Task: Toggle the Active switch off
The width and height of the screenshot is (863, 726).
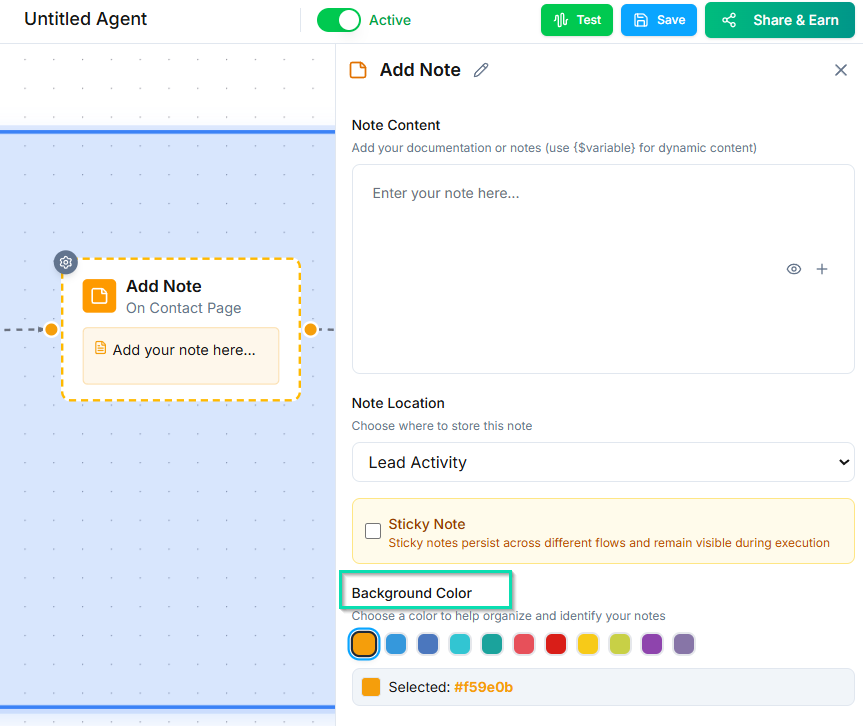Action: (x=339, y=20)
